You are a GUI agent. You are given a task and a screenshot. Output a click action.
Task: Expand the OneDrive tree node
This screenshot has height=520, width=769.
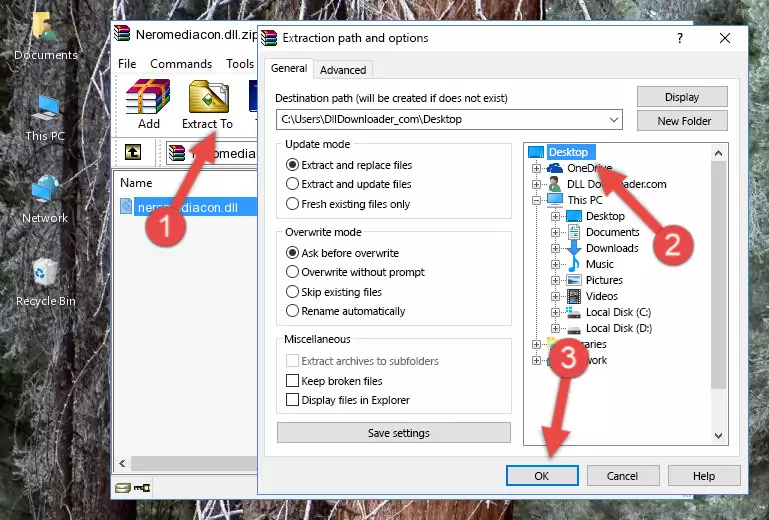[x=537, y=168]
